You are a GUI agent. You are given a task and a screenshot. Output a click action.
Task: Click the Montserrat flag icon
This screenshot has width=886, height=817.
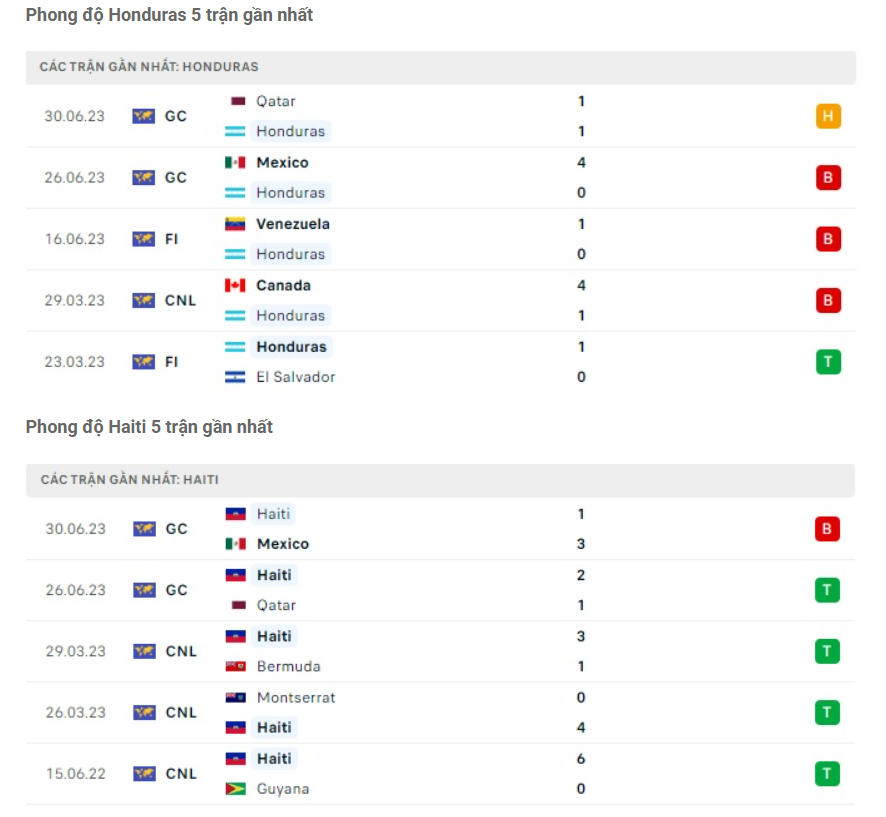click(234, 697)
